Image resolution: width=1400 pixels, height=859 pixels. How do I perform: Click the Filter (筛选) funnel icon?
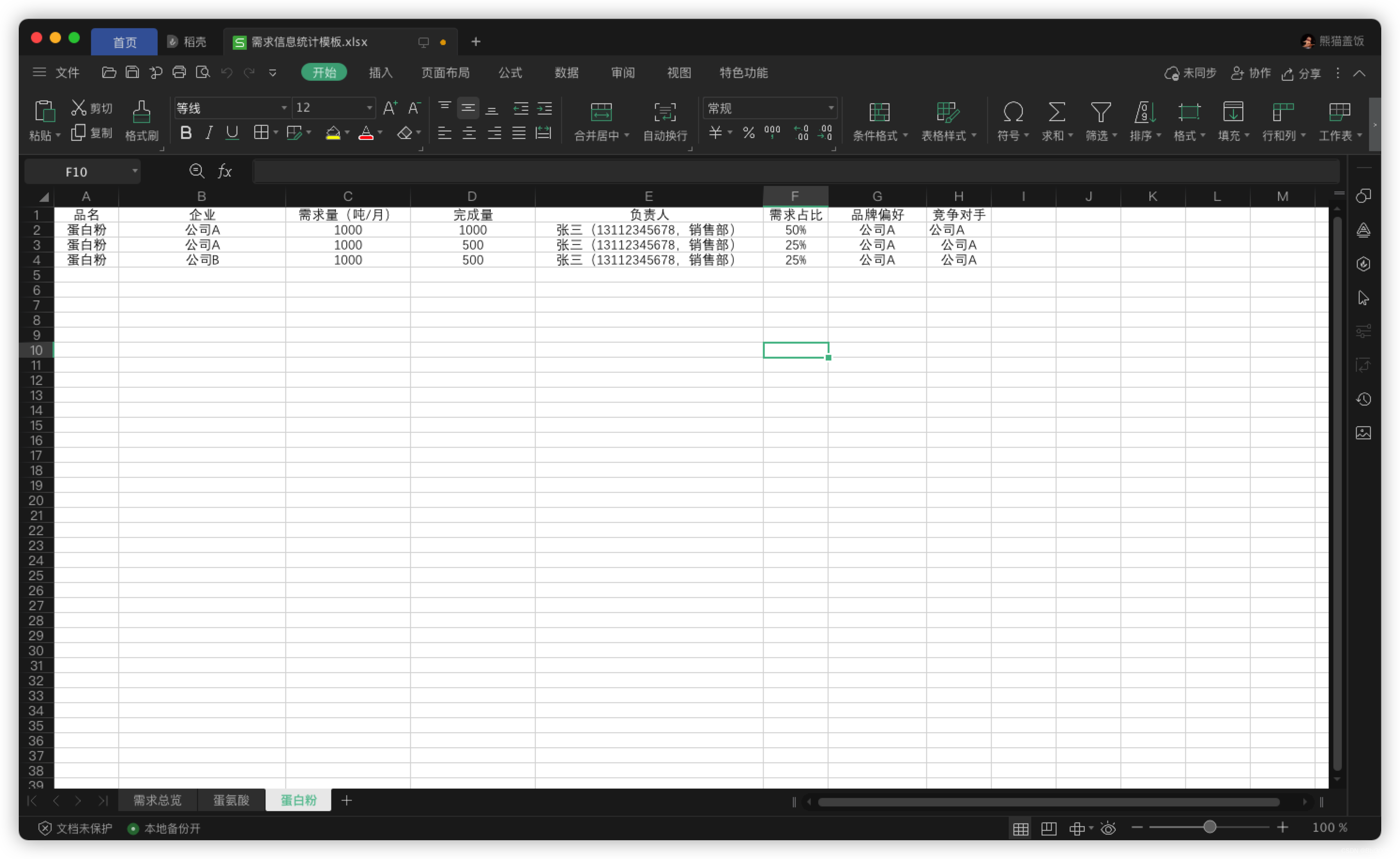[1100, 113]
